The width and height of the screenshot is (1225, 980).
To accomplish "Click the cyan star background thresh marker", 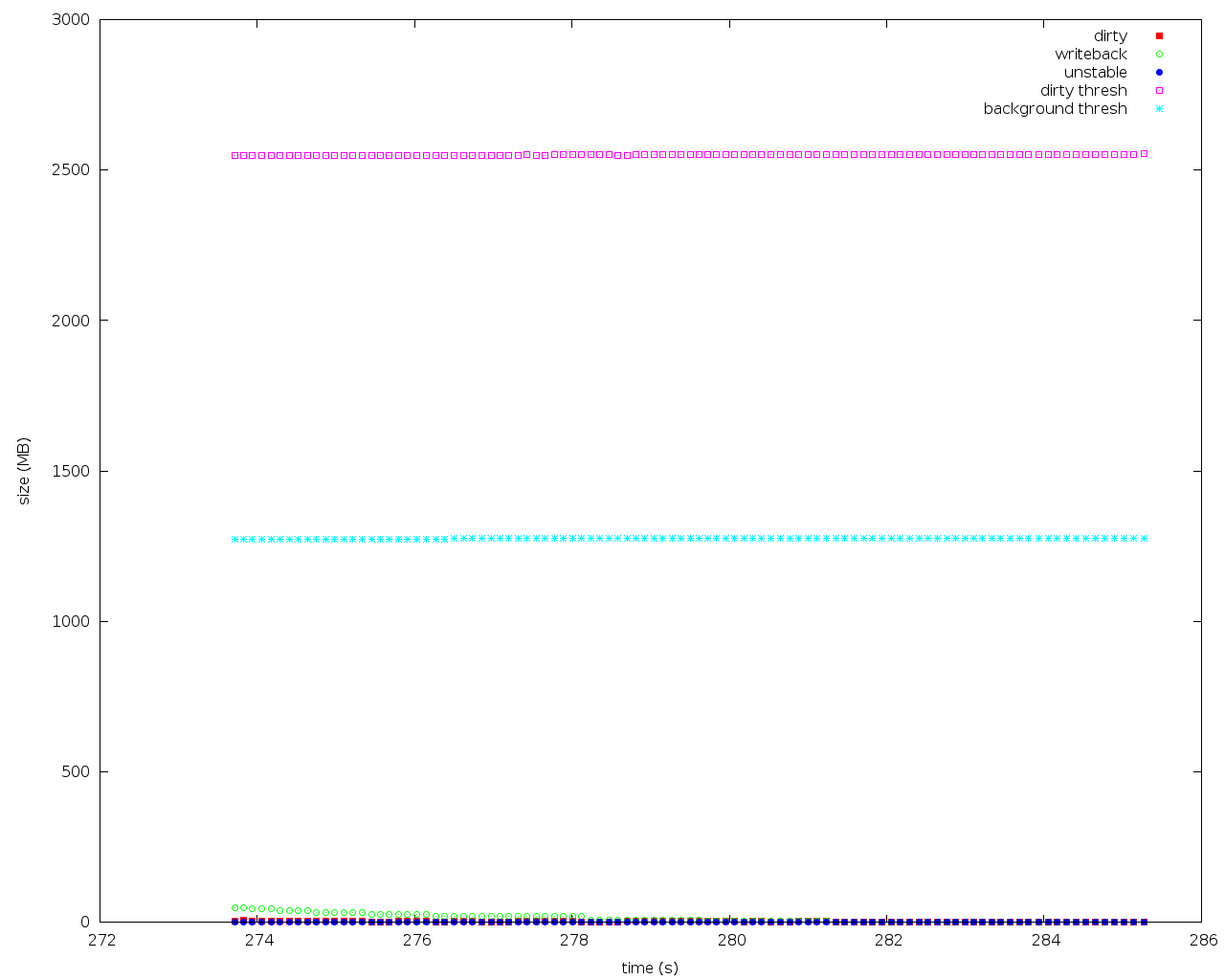I will pos(1159,109).
